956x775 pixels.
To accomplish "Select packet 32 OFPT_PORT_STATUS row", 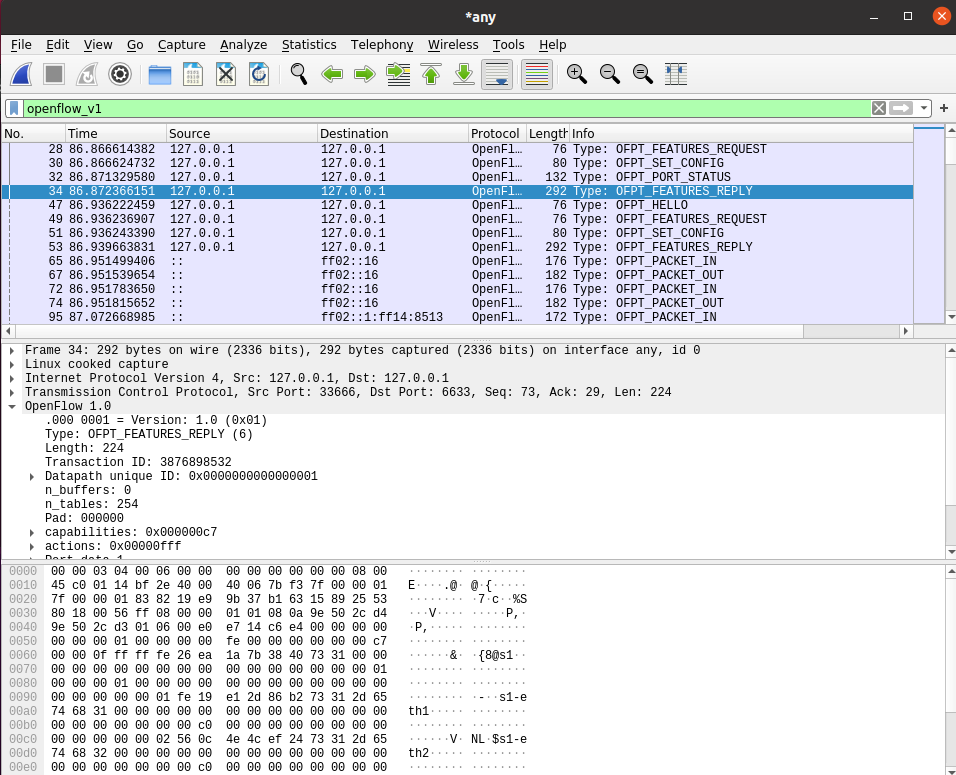I will 457,177.
